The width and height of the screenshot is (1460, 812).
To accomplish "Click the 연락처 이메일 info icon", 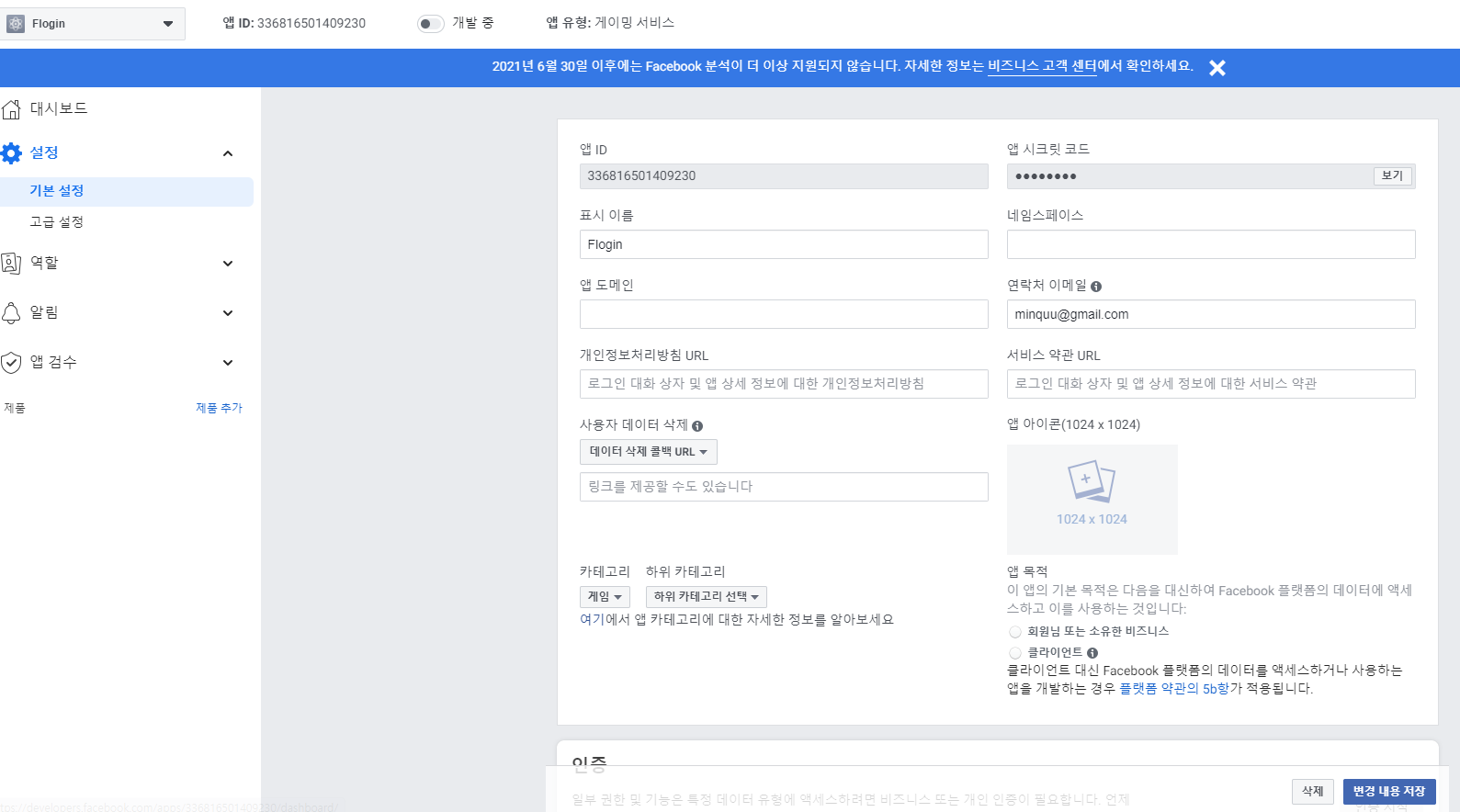I will pyautogui.click(x=1096, y=287).
